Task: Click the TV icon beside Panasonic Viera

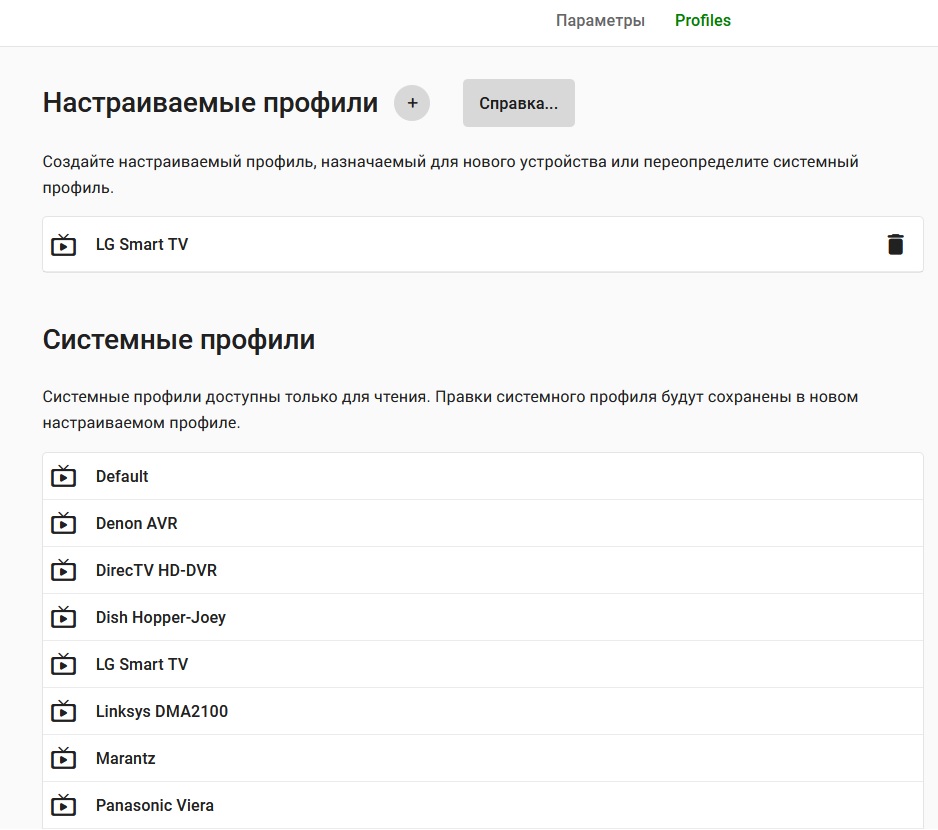Action: point(64,805)
